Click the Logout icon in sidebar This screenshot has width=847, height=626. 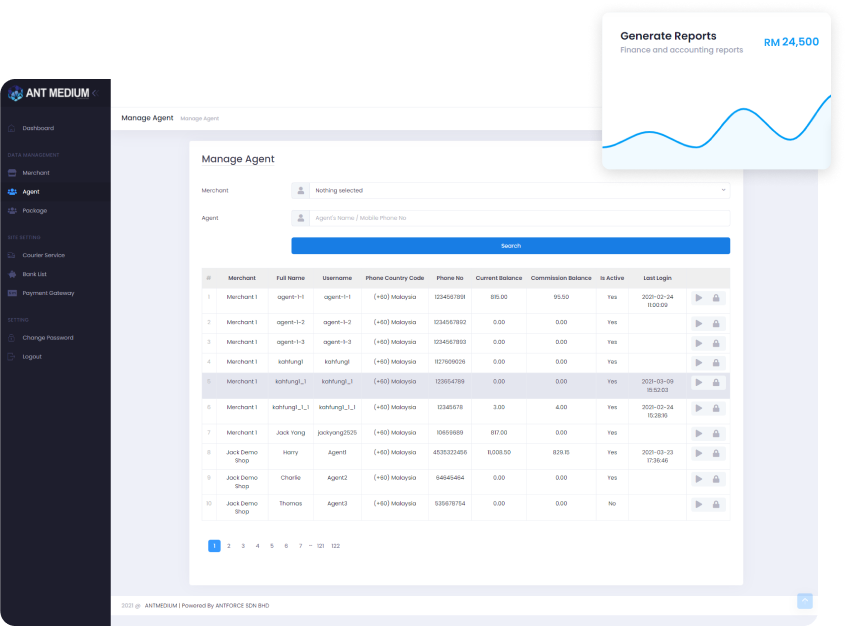12,357
